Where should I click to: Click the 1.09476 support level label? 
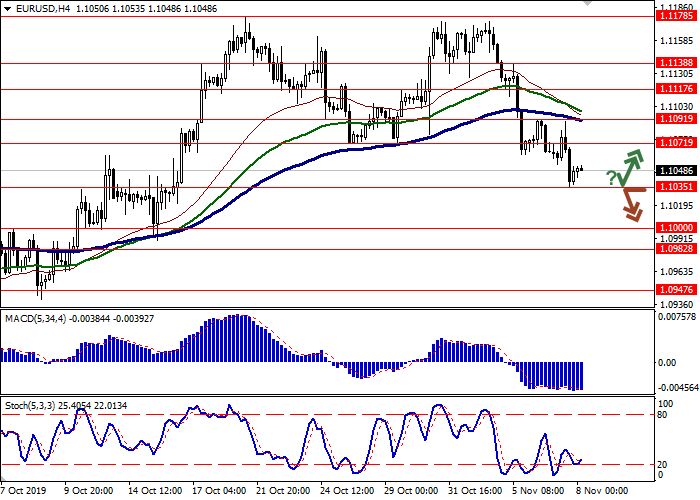(x=675, y=290)
